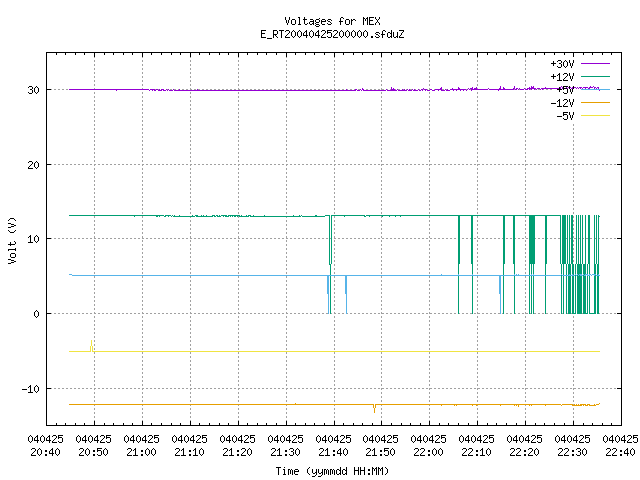This screenshot has width=640, height=480.
Task: Click the yellow -5V legend line sample
Action: click(595, 116)
